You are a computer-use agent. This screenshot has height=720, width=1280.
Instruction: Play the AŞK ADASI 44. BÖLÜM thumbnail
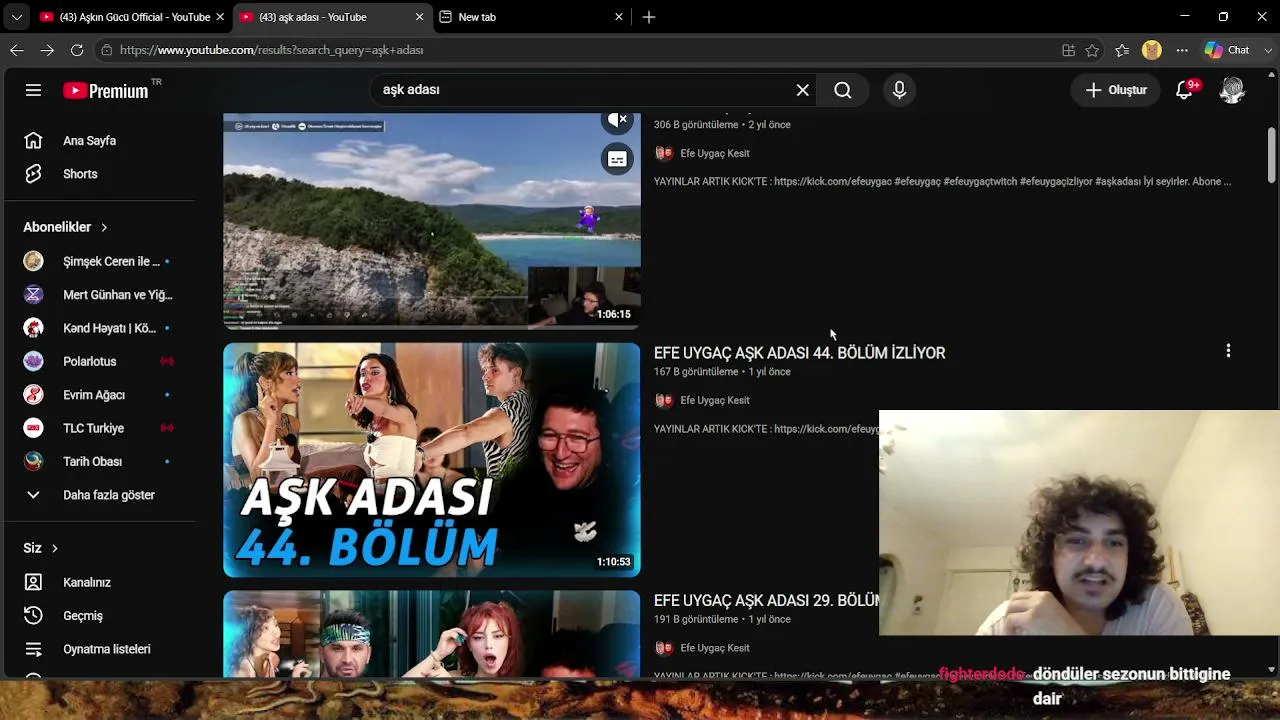[432, 460]
